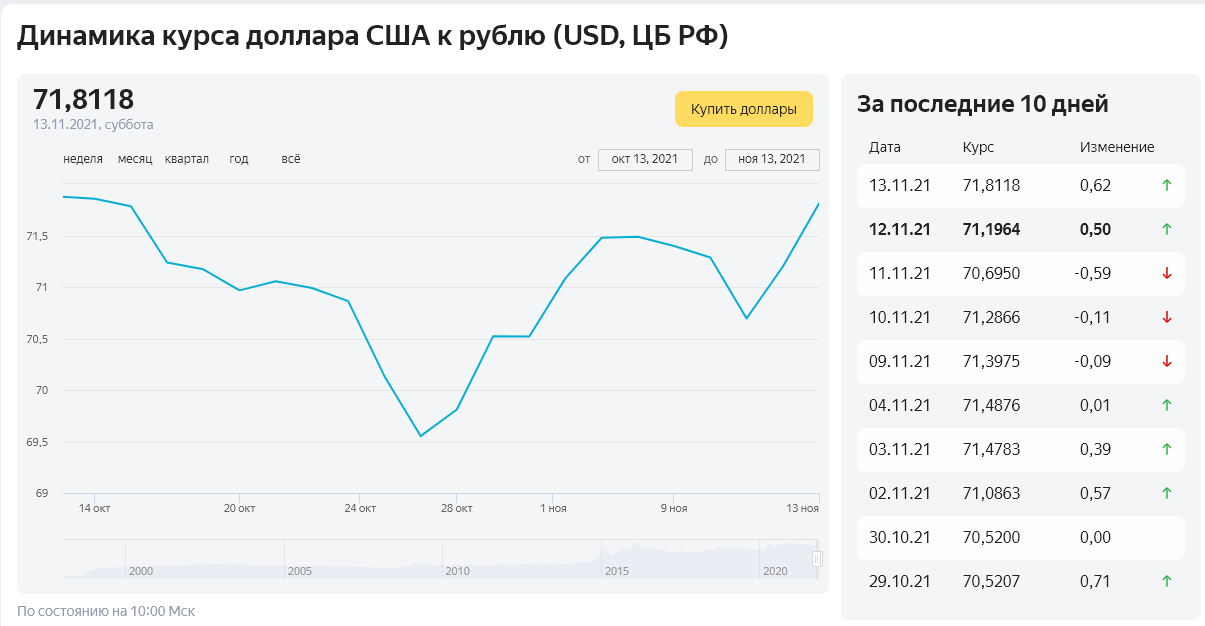Click the range slider handle on mini chart
This screenshot has height=626, width=1205.
(817, 559)
